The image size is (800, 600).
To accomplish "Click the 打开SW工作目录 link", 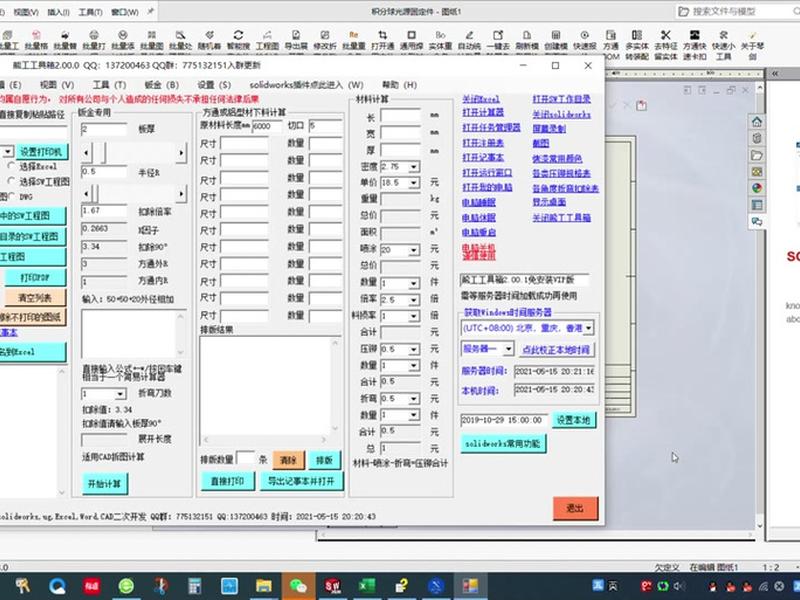I will point(561,99).
